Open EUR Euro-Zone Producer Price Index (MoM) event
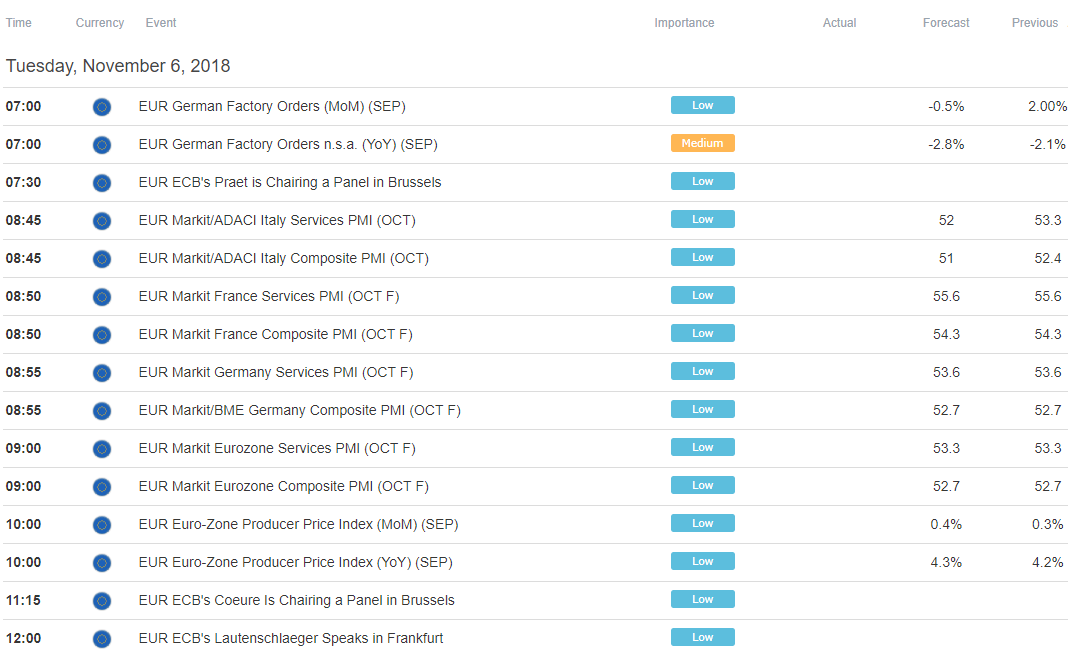The image size is (1068, 654). 298,525
